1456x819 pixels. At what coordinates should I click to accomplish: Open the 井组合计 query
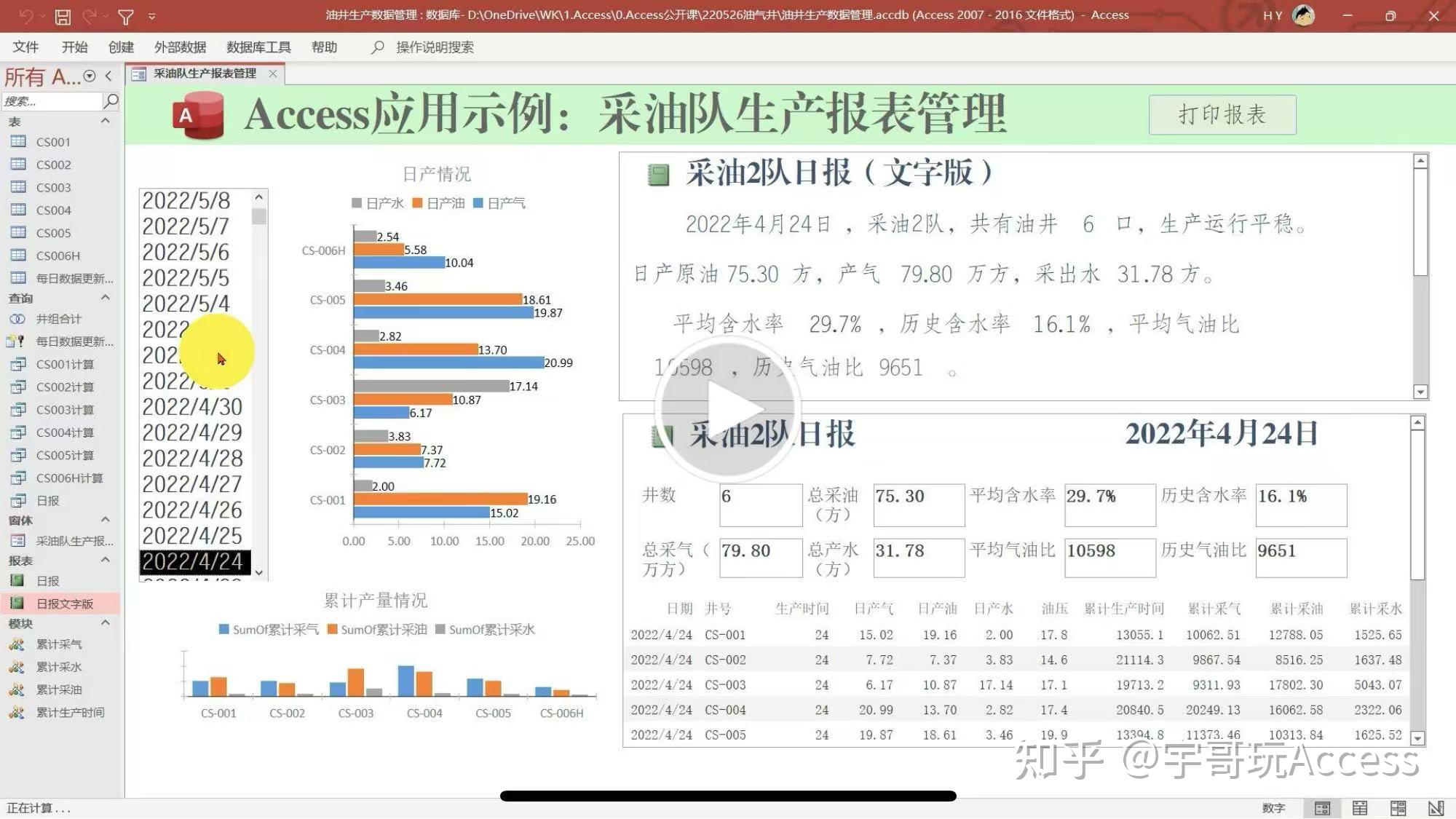coord(58,318)
